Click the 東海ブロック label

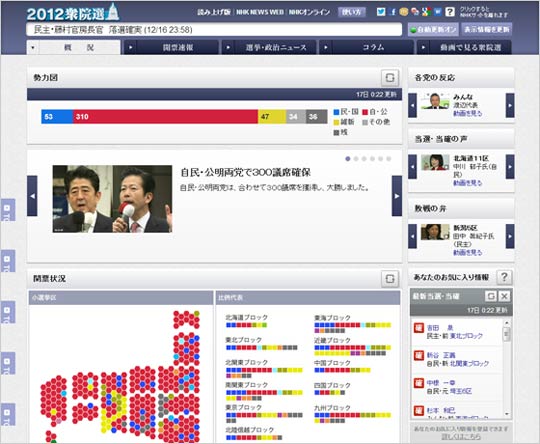pyautogui.click(x=332, y=318)
